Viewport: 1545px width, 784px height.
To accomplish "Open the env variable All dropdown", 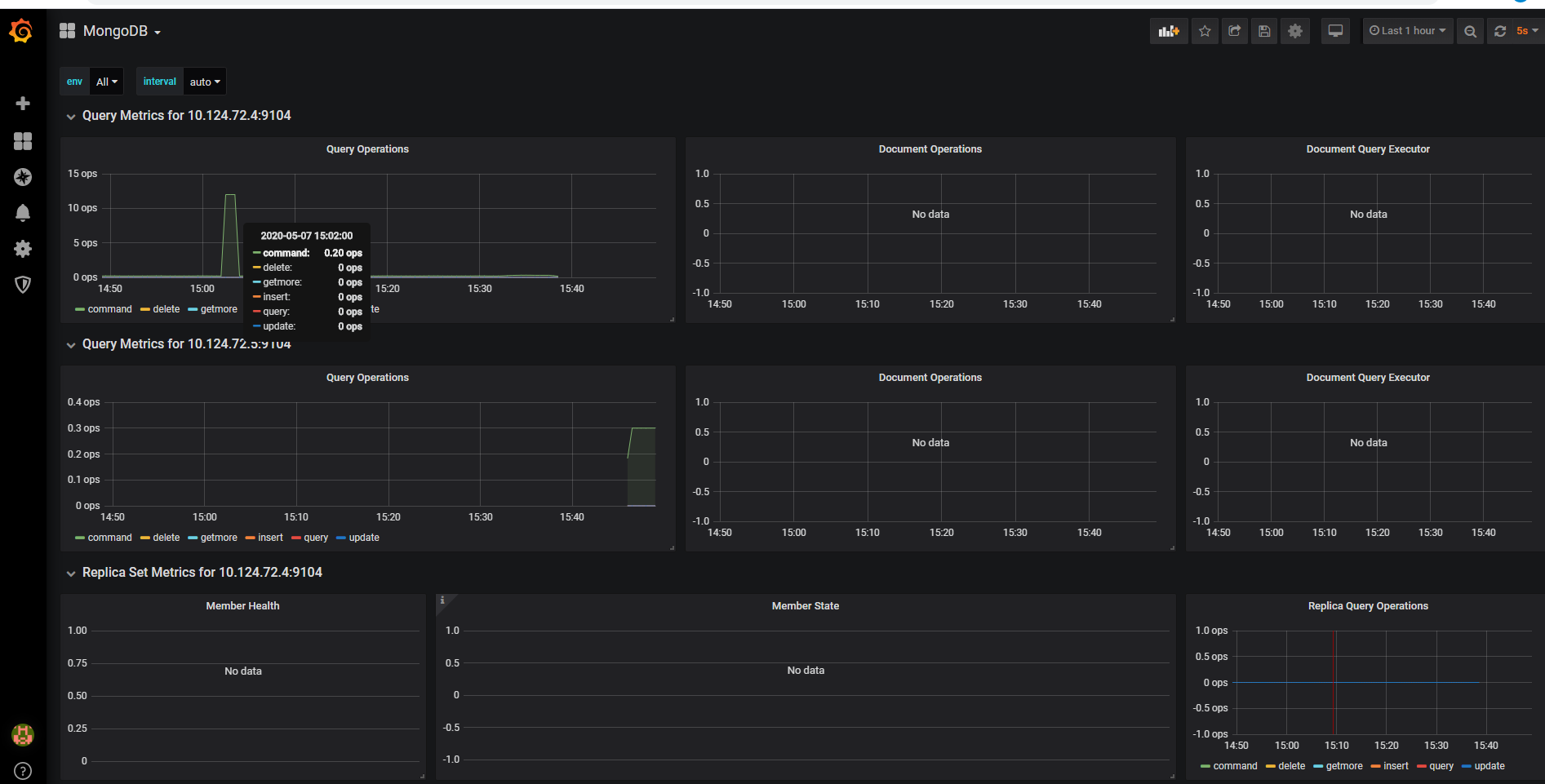I will [x=106, y=81].
